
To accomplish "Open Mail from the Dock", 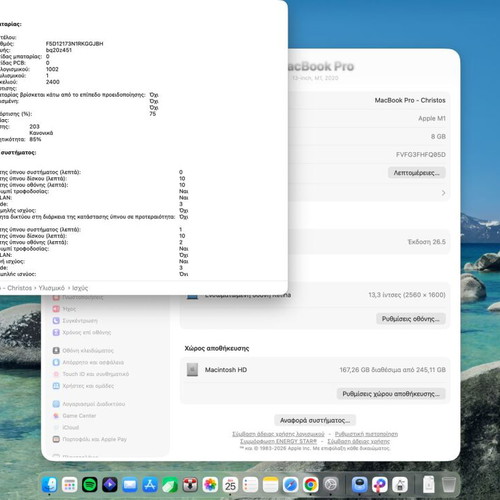I will tap(130, 485).
